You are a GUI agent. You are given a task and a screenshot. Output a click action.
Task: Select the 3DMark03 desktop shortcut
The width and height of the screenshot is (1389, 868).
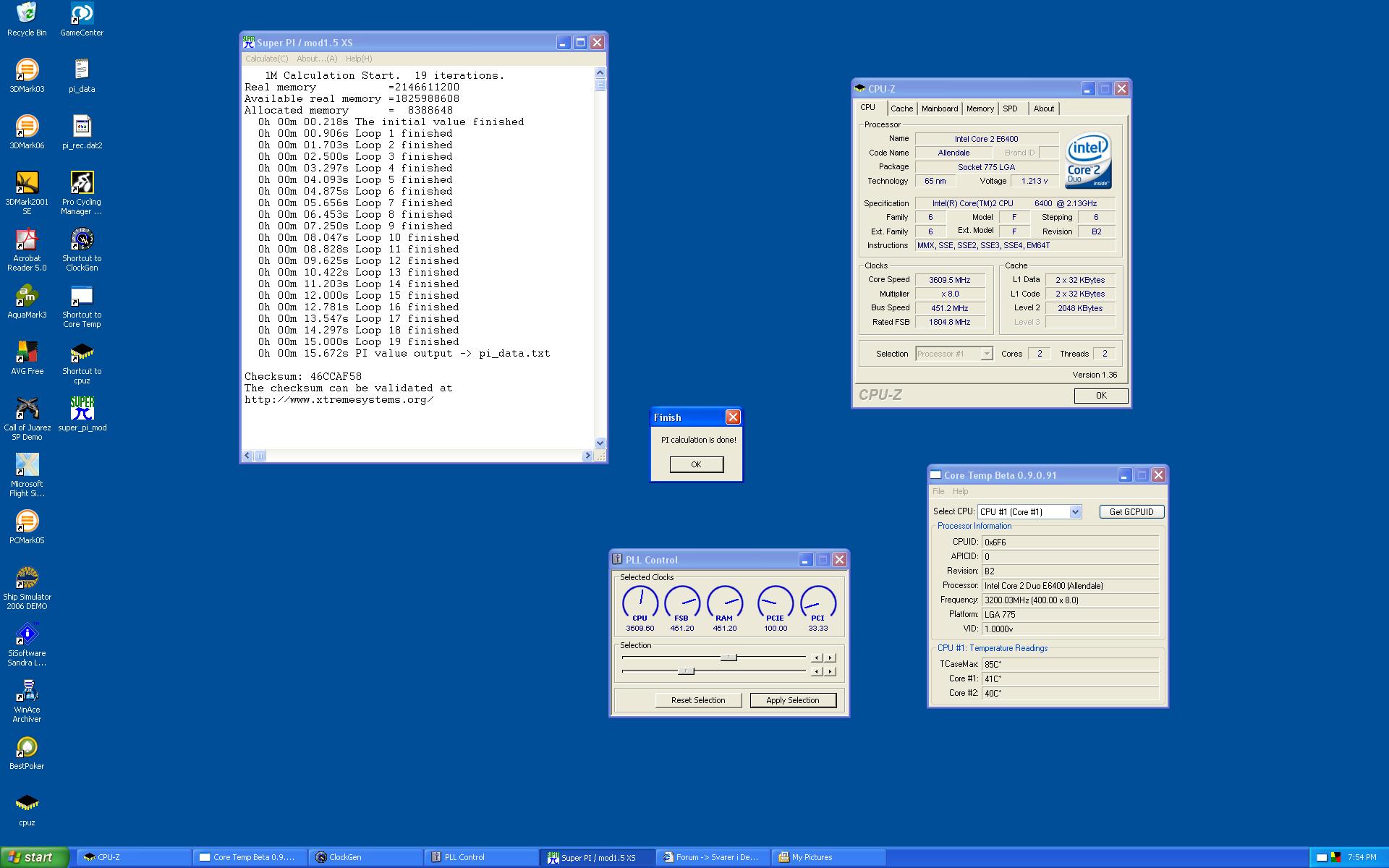point(27,75)
